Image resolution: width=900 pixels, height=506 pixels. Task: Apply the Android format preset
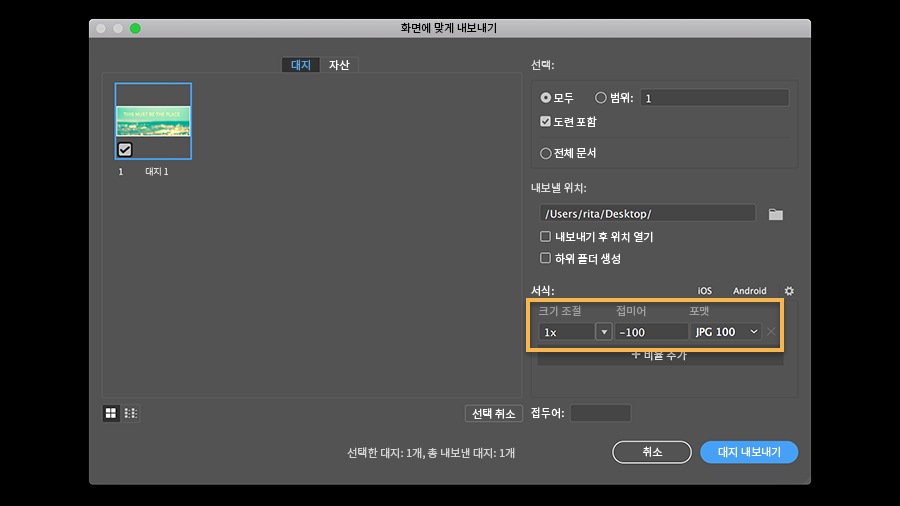click(749, 291)
